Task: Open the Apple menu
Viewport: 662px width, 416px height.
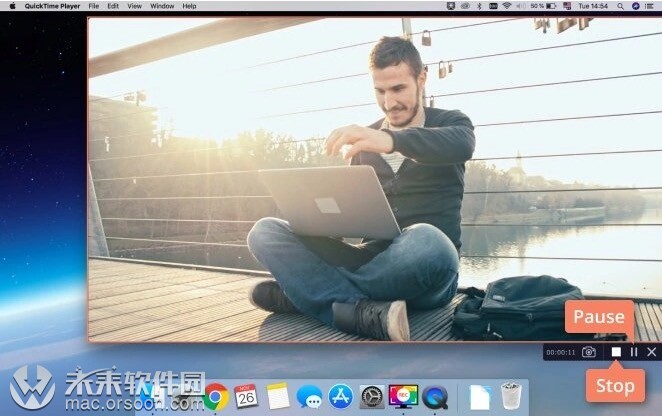Action: point(12,6)
